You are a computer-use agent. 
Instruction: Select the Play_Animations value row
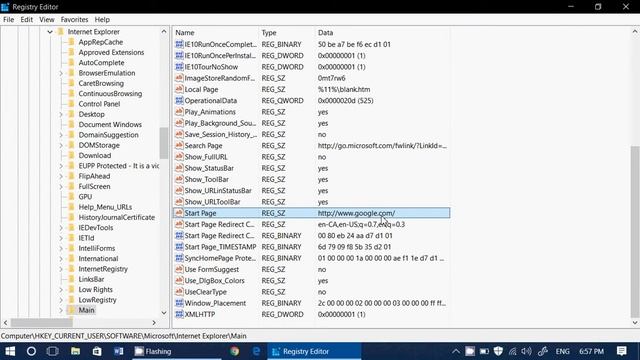click(x=311, y=112)
